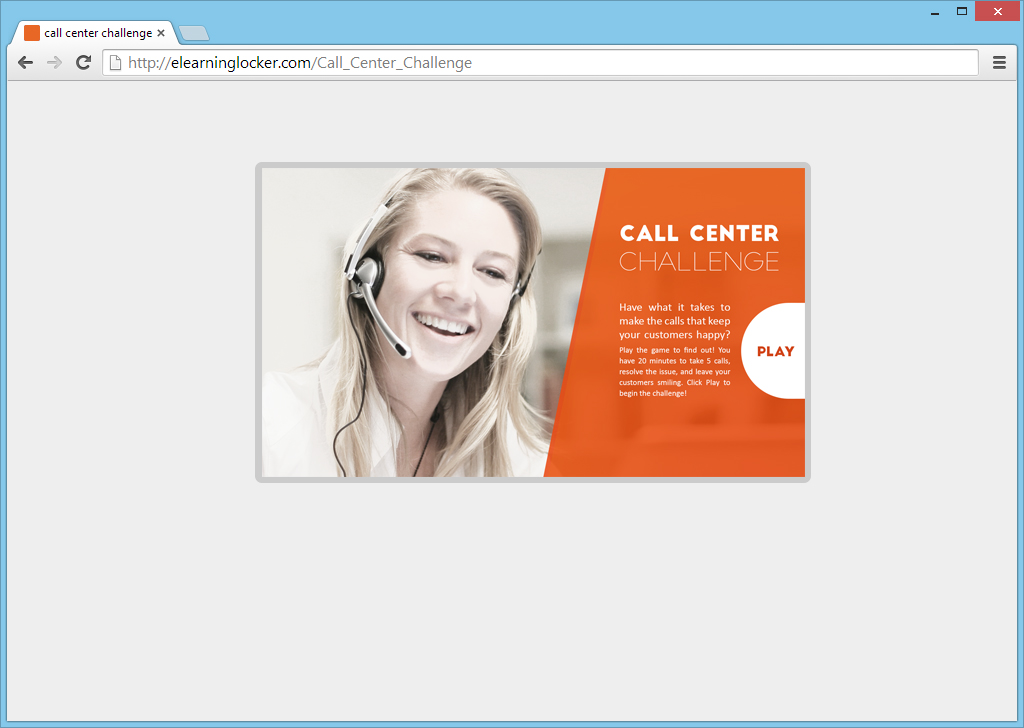Close the call center challenge tab
1024x728 pixels.
(x=161, y=33)
